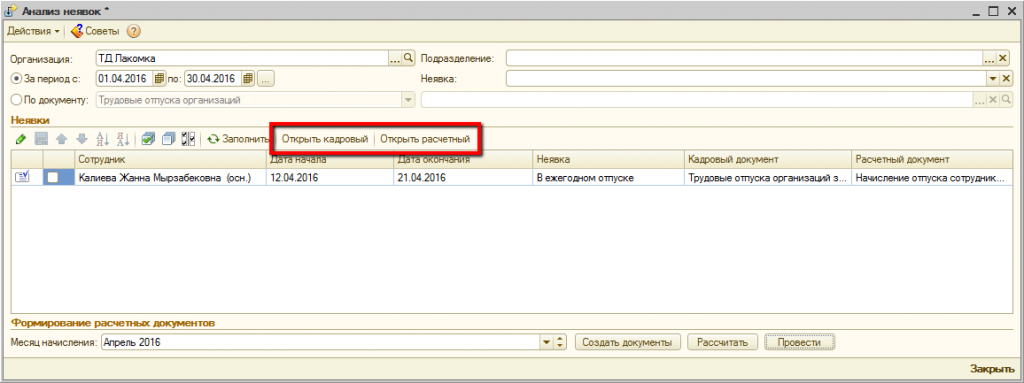Move row up with the arrow icon

(61, 139)
